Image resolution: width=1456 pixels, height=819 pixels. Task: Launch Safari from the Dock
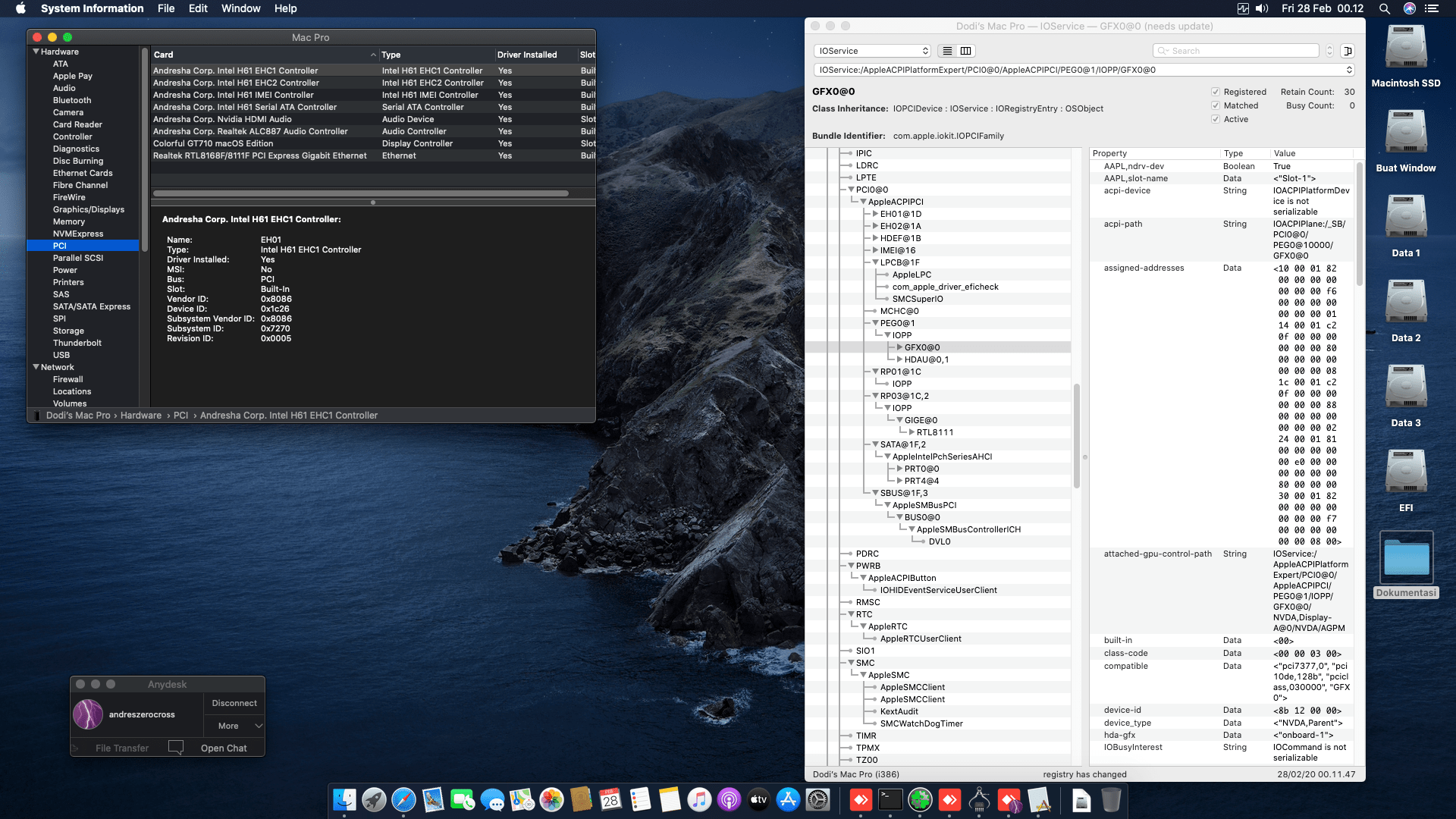point(403,799)
